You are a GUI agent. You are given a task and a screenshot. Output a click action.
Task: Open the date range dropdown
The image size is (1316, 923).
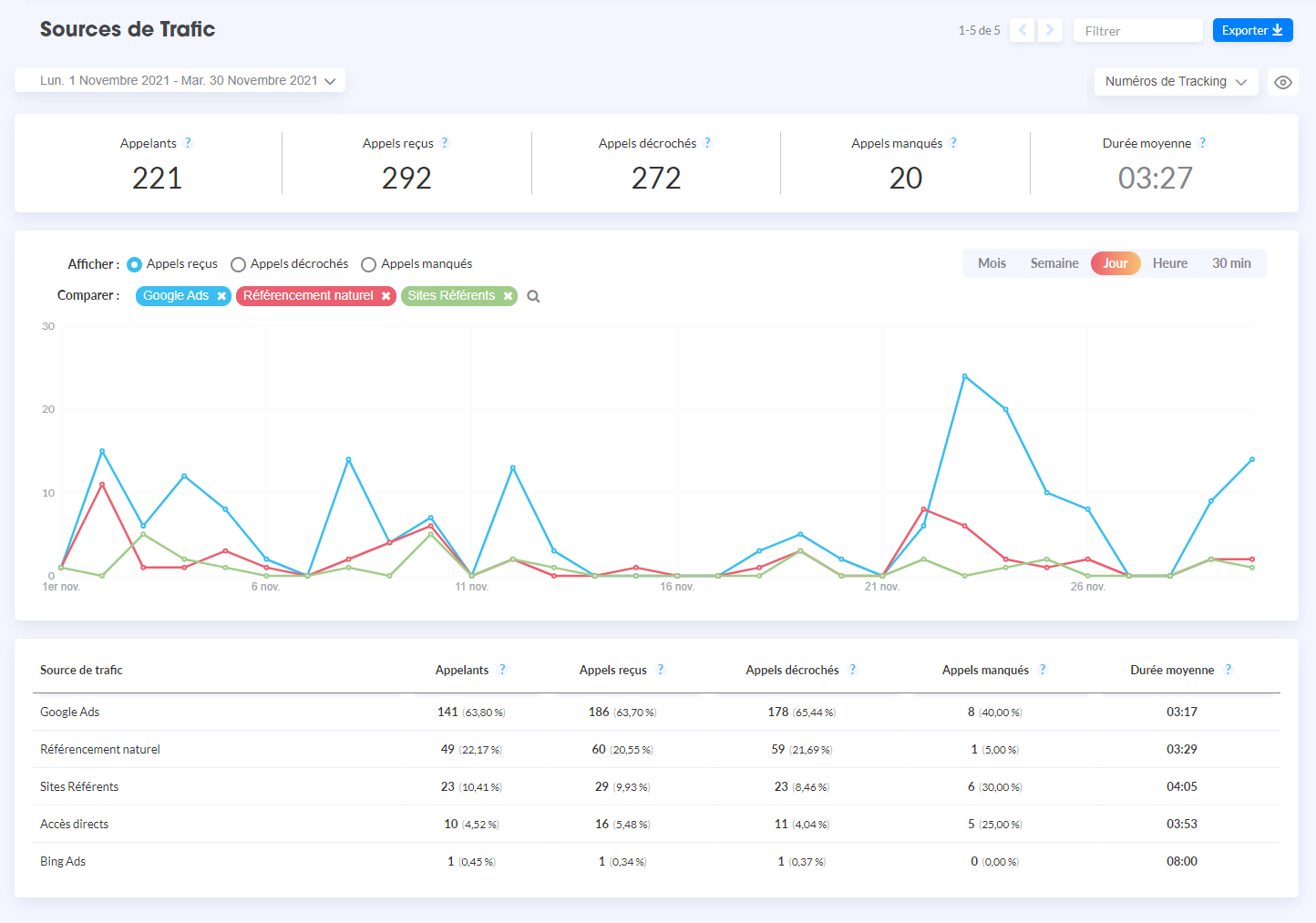point(180,80)
